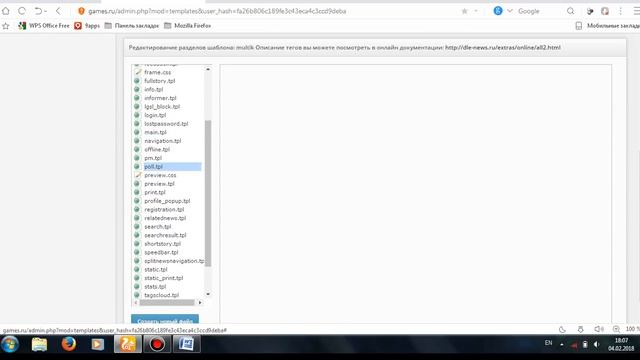Click horizontal scrollbar right arrow in file list

200,302
